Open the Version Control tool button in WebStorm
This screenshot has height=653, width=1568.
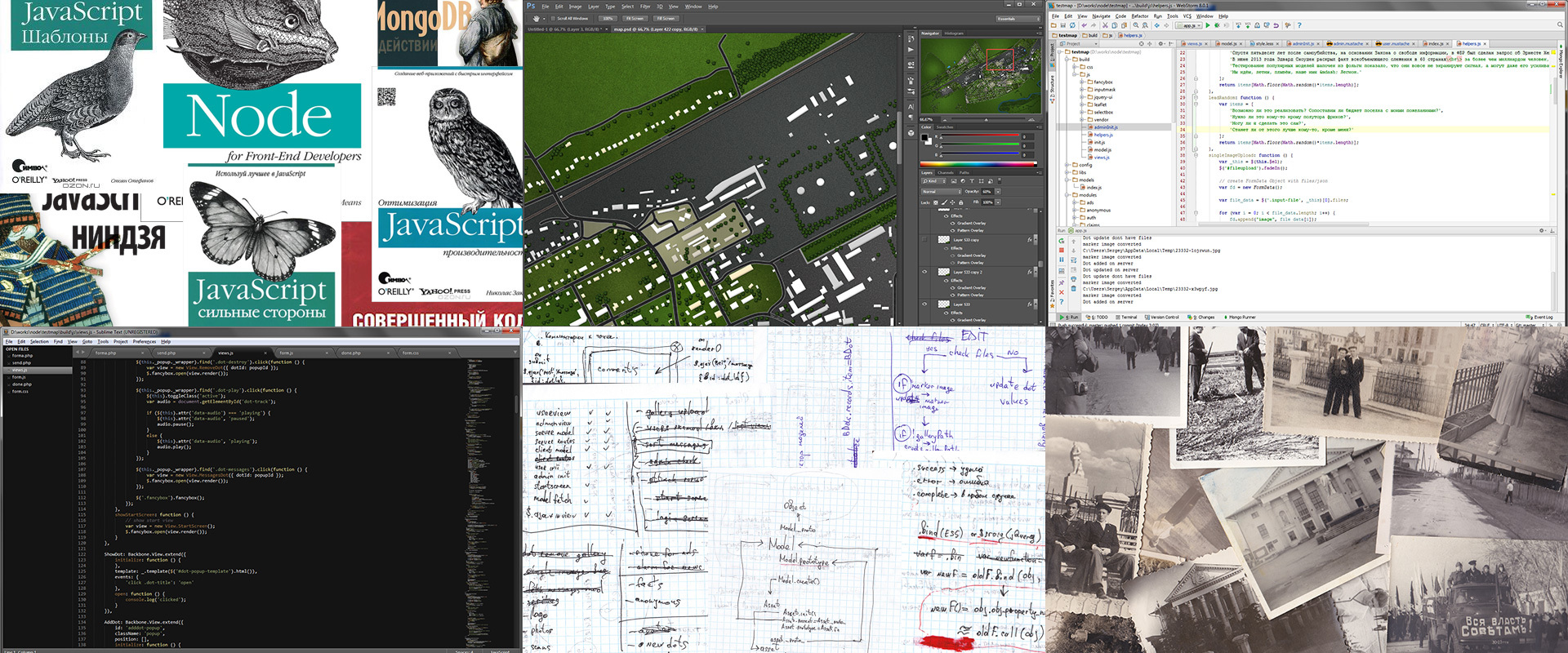[x=1162, y=317]
